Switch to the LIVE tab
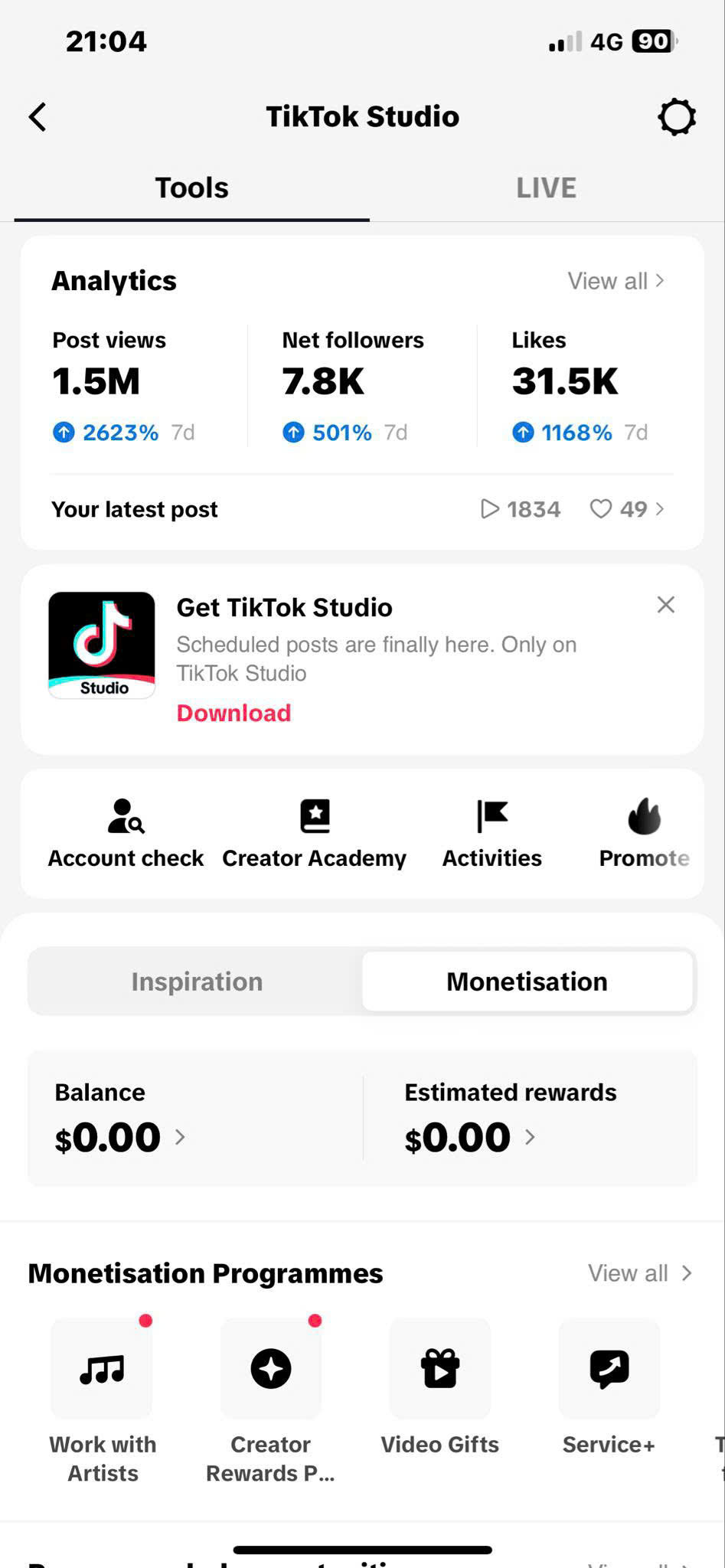This screenshot has height=1568, width=725. tap(546, 188)
